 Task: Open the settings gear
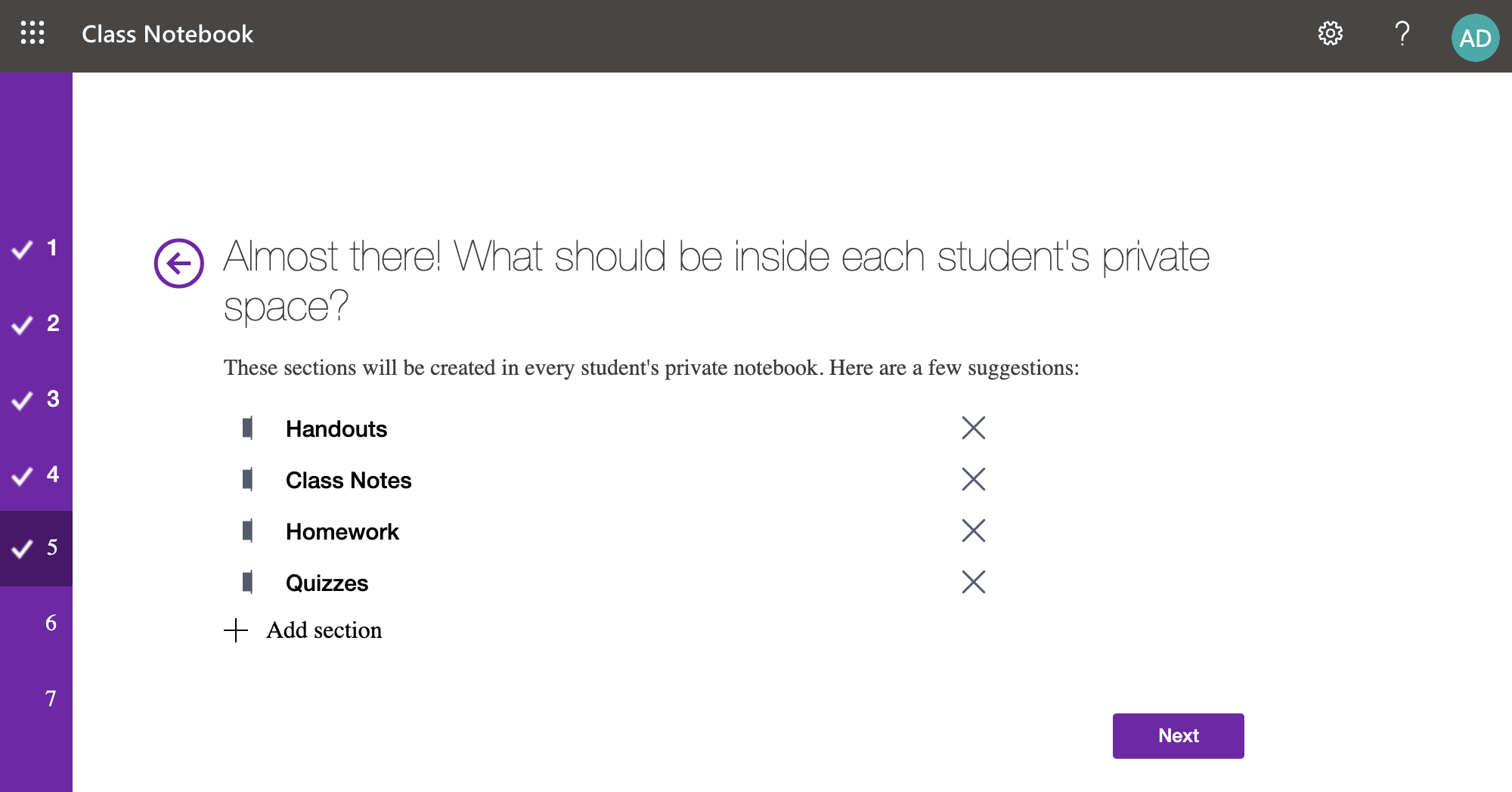click(1330, 33)
